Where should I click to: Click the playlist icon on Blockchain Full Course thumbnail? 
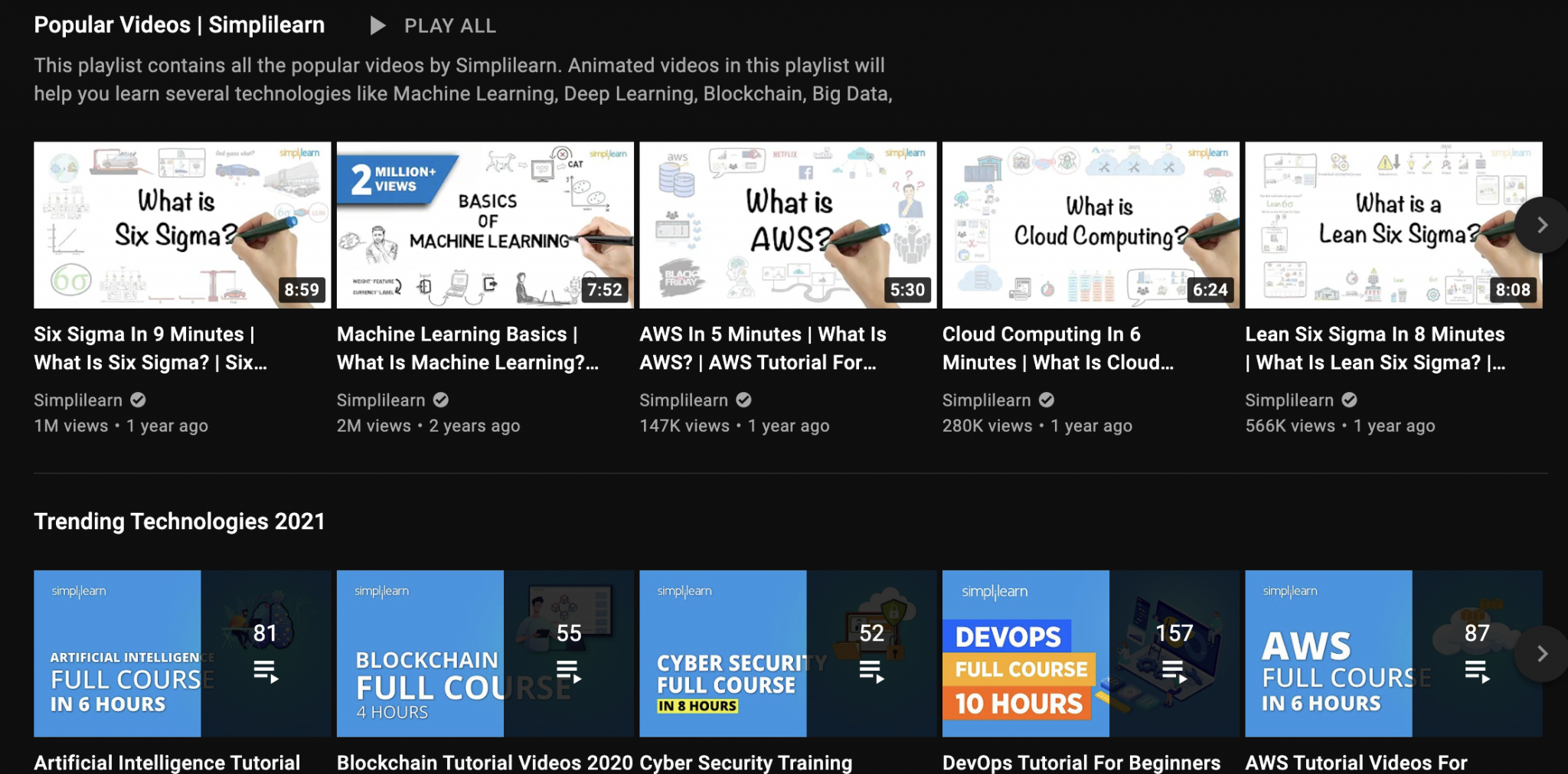coord(570,672)
